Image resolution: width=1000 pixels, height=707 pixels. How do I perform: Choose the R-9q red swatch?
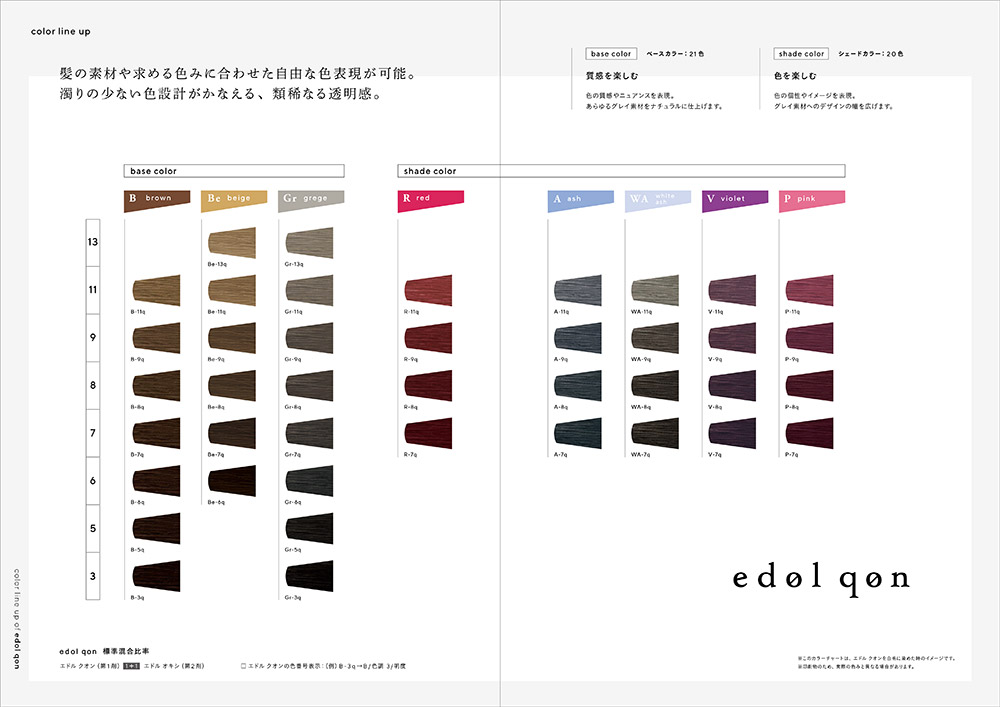(429, 339)
